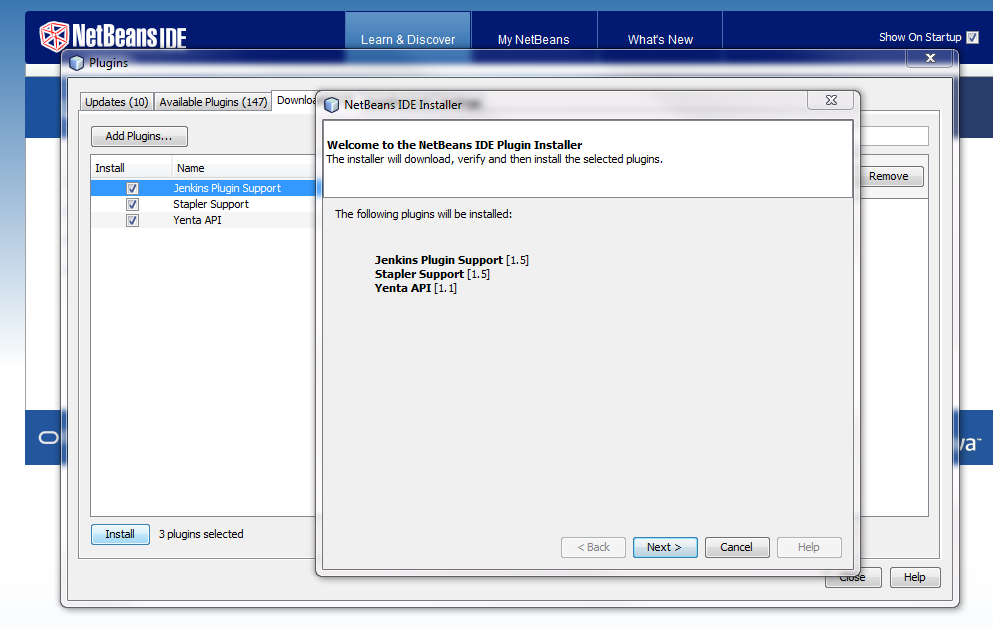Click the Add Plugins... button
The image size is (993, 628).
pos(139,136)
